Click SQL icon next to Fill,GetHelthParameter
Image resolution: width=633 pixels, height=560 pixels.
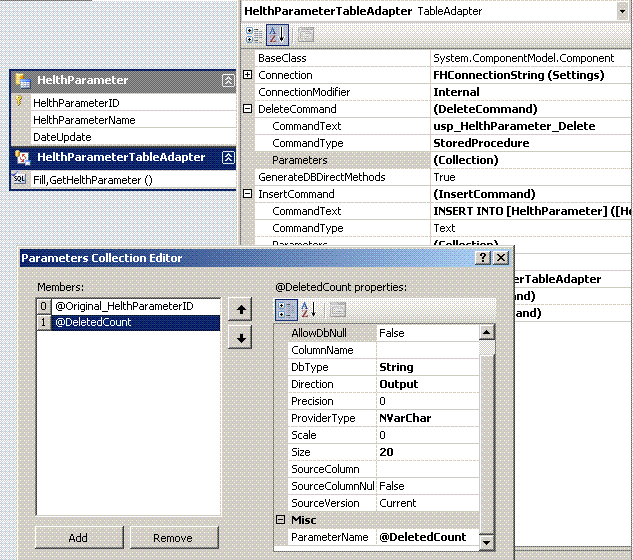coord(19,178)
